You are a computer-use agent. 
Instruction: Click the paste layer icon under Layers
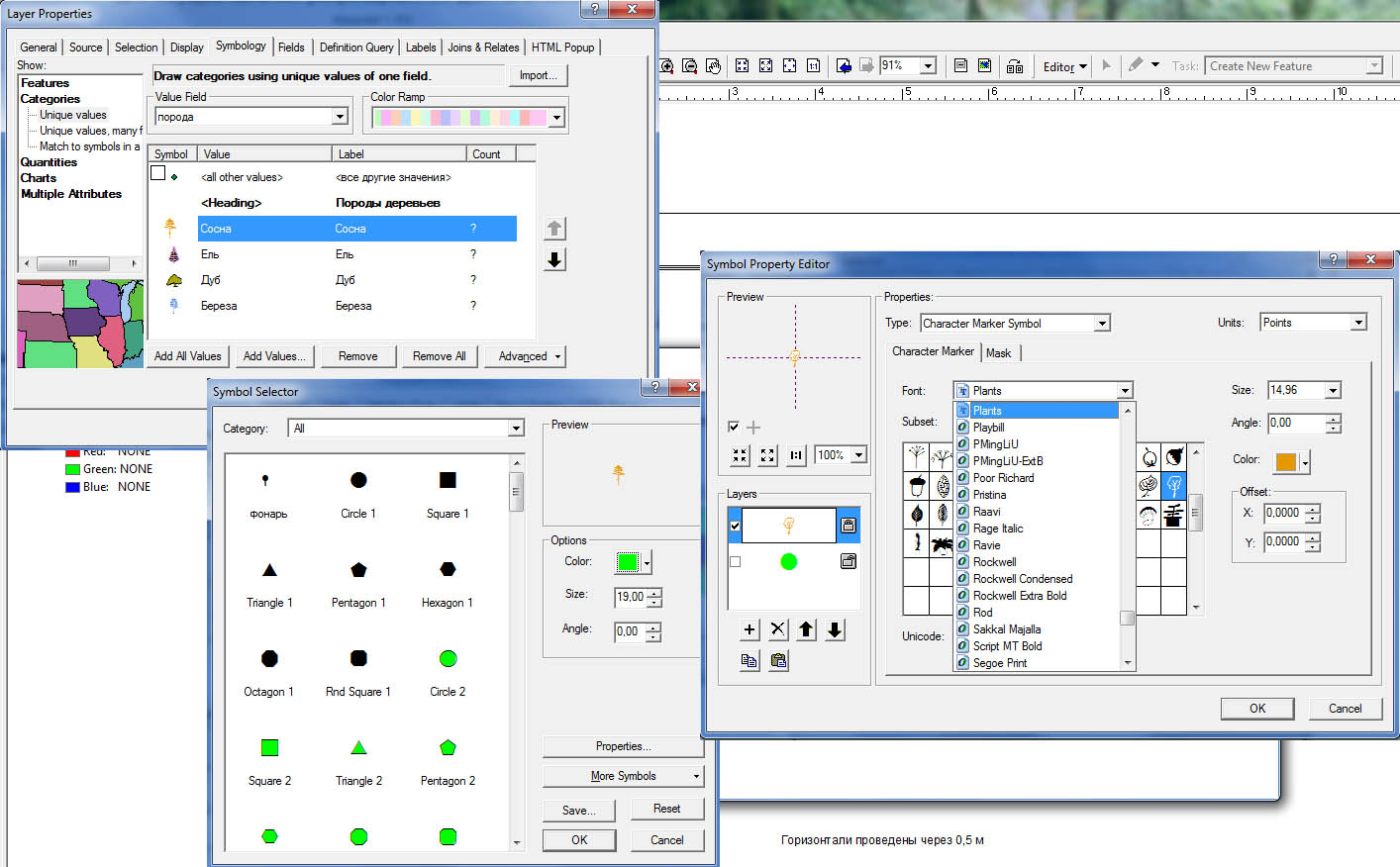pyautogui.click(x=779, y=660)
